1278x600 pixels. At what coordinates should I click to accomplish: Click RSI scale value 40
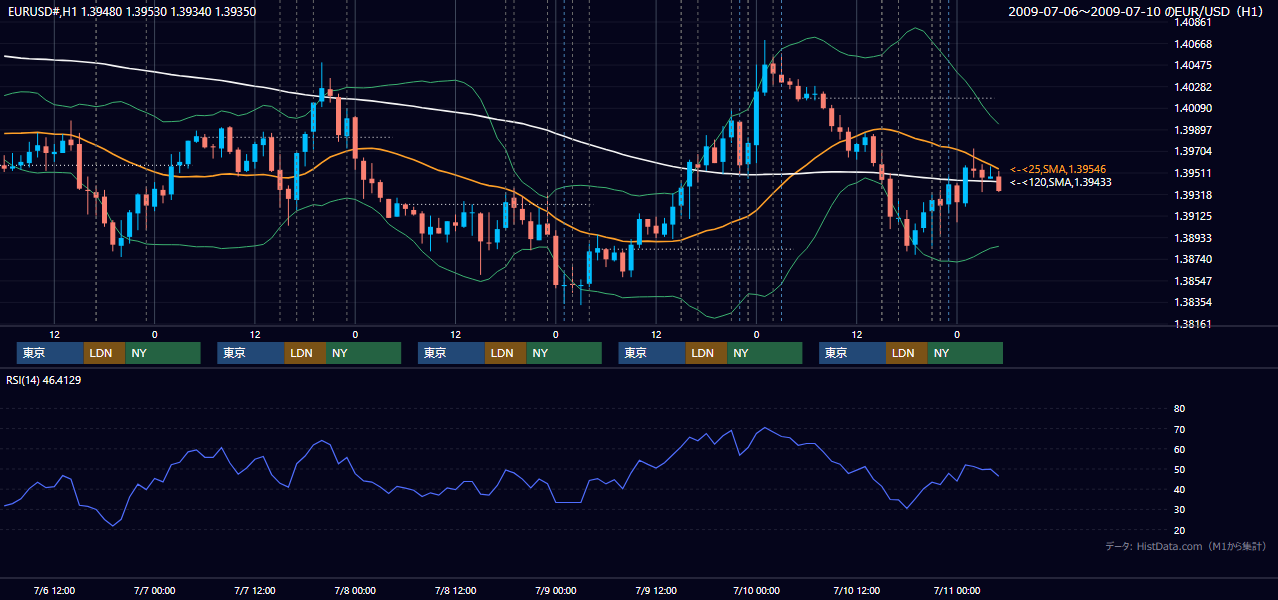(x=1179, y=489)
